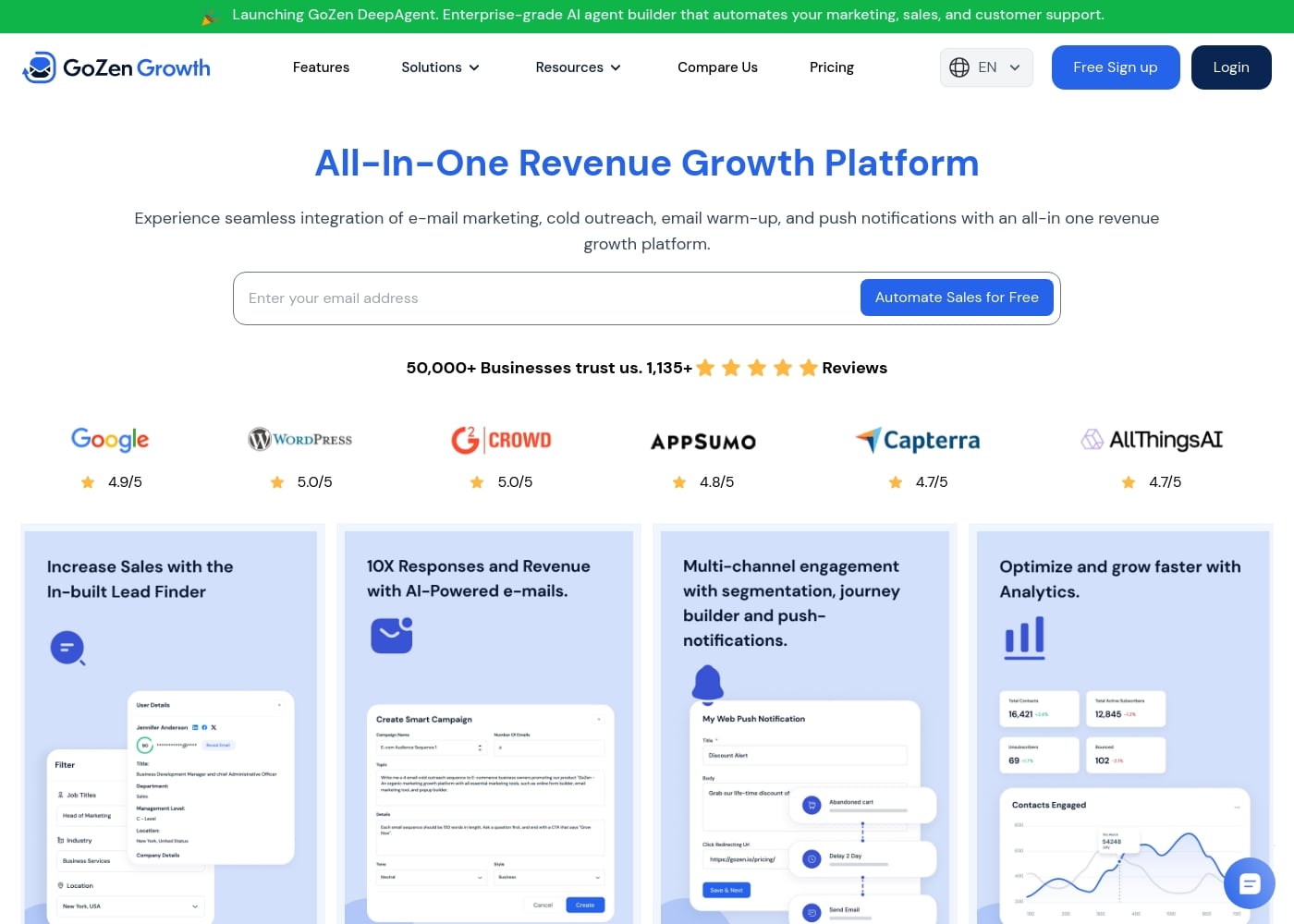Click the Free Sign up button
This screenshot has width=1294, height=924.
[1116, 67]
